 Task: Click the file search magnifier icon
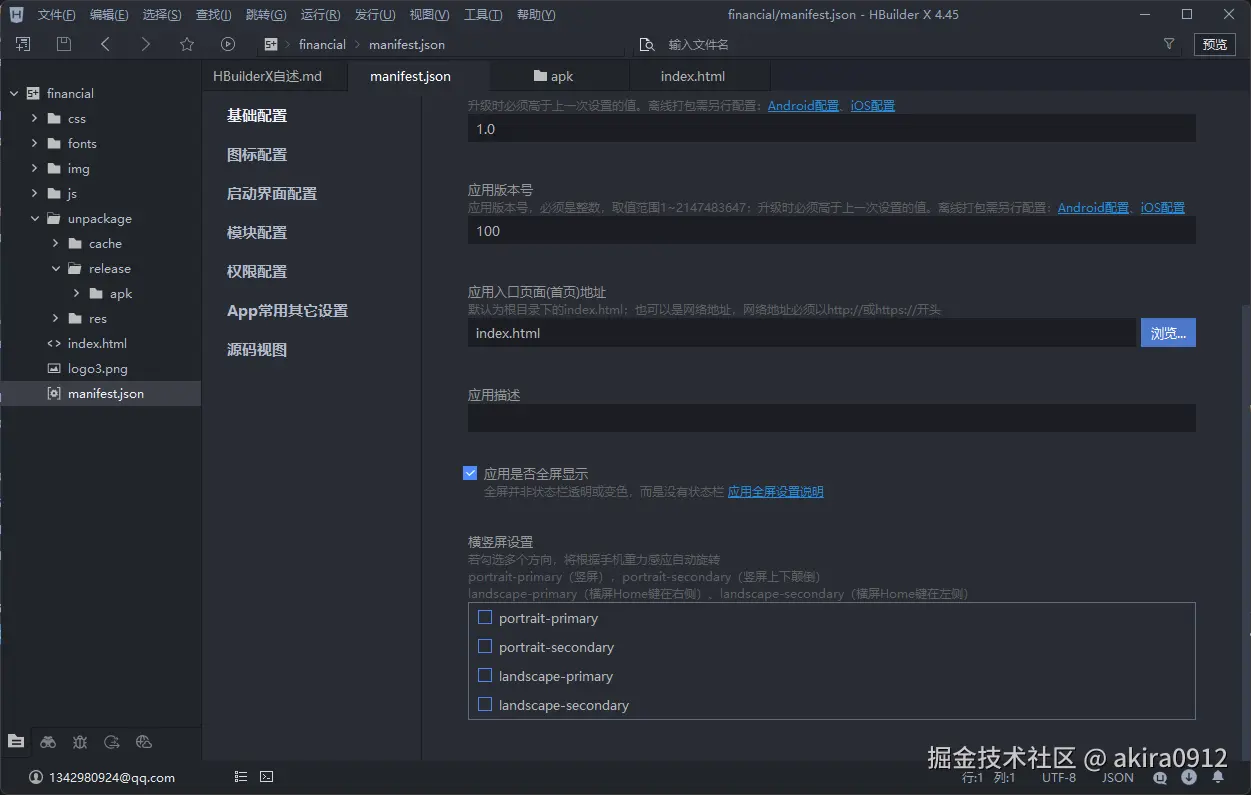coord(647,45)
